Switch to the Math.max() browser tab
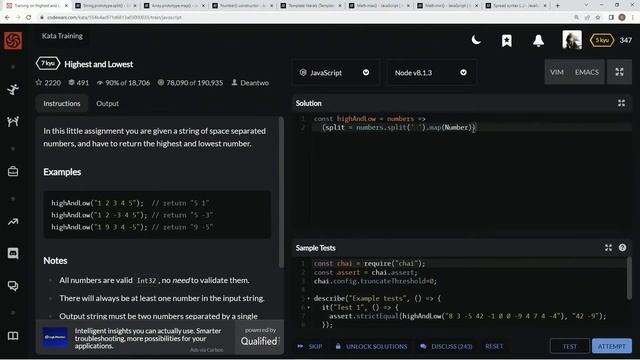 [380, 6]
